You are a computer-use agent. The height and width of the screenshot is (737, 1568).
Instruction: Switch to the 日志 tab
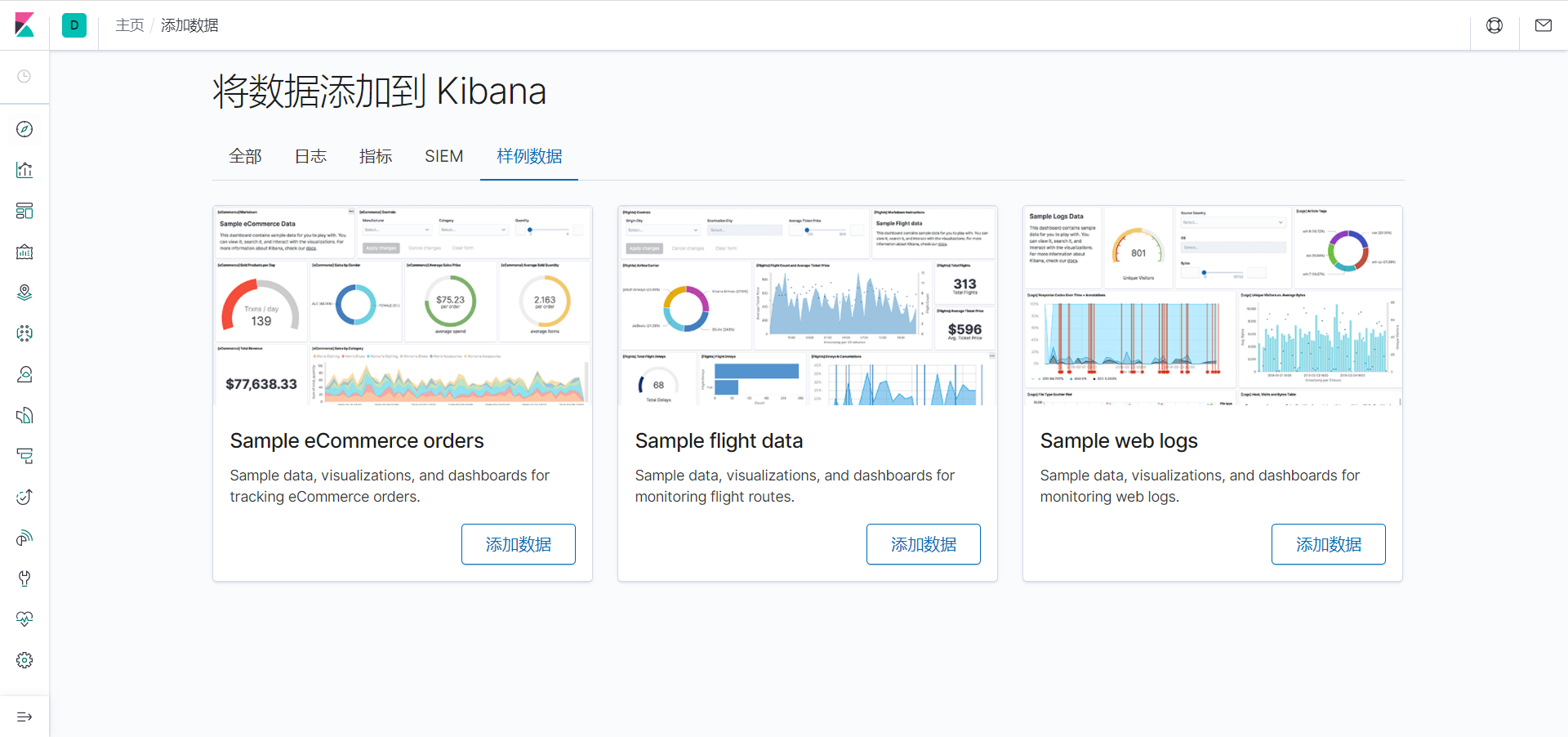coord(310,156)
